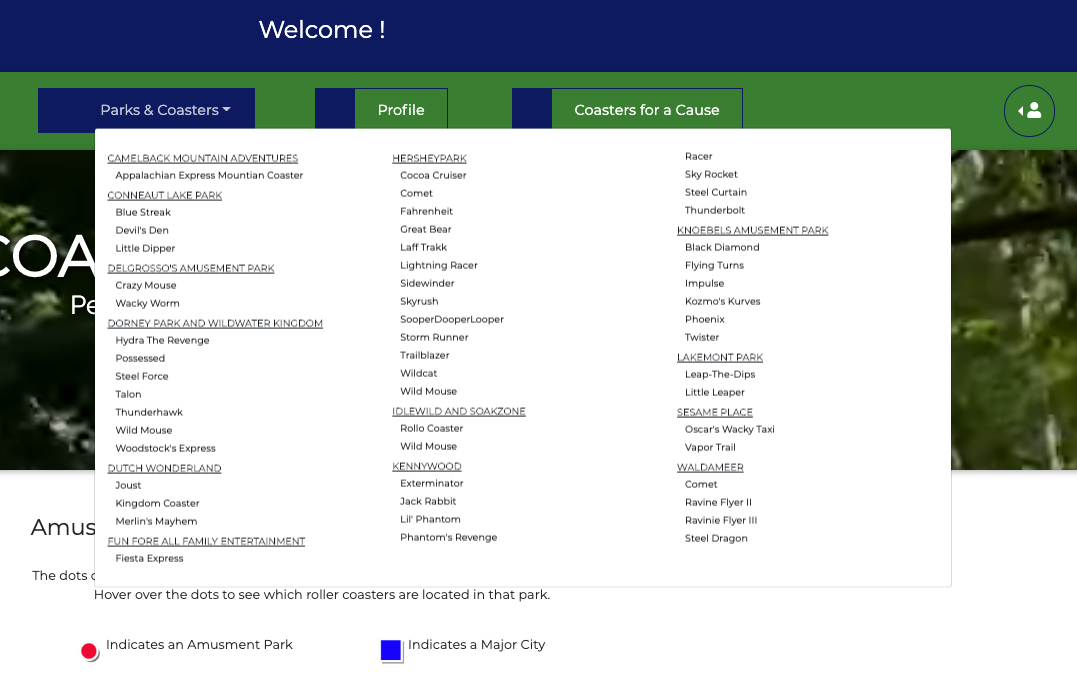Select Exterminator coaster
The width and height of the screenshot is (1077, 688).
[432, 483]
